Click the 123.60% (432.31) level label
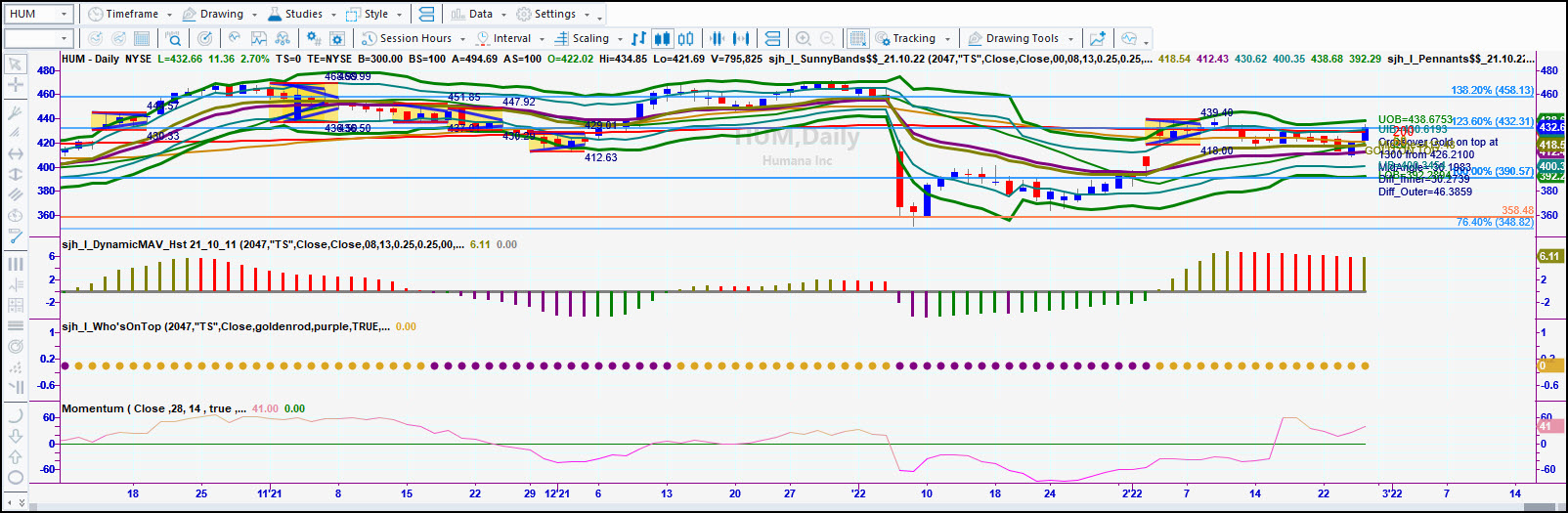This screenshot has height=513, width=1568. coord(1492,121)
